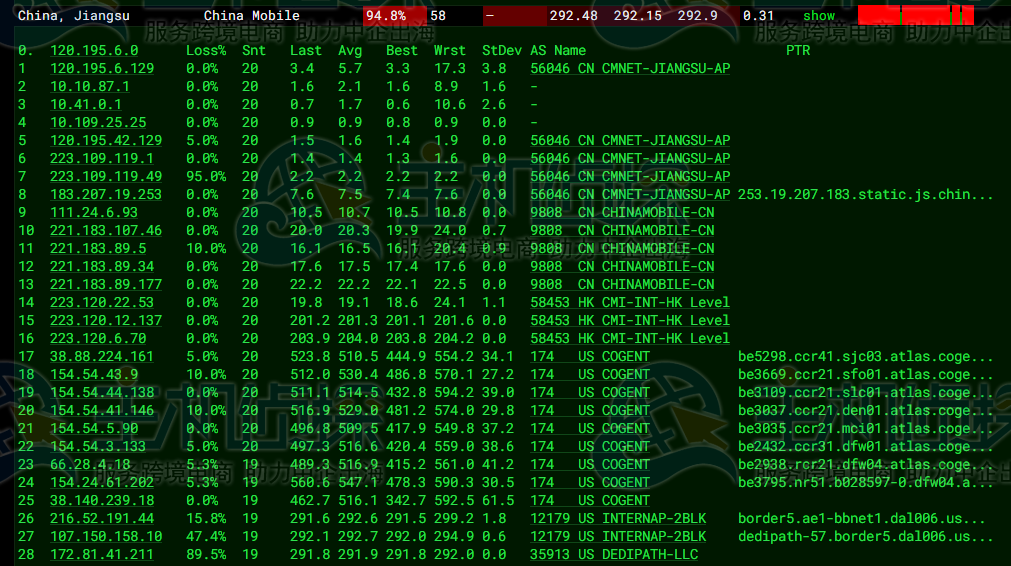This screenshot has height=566, width=1011.
Task: Click PTR text dedipath-57.border5.dal006
Action: click(x=865, y=537)
